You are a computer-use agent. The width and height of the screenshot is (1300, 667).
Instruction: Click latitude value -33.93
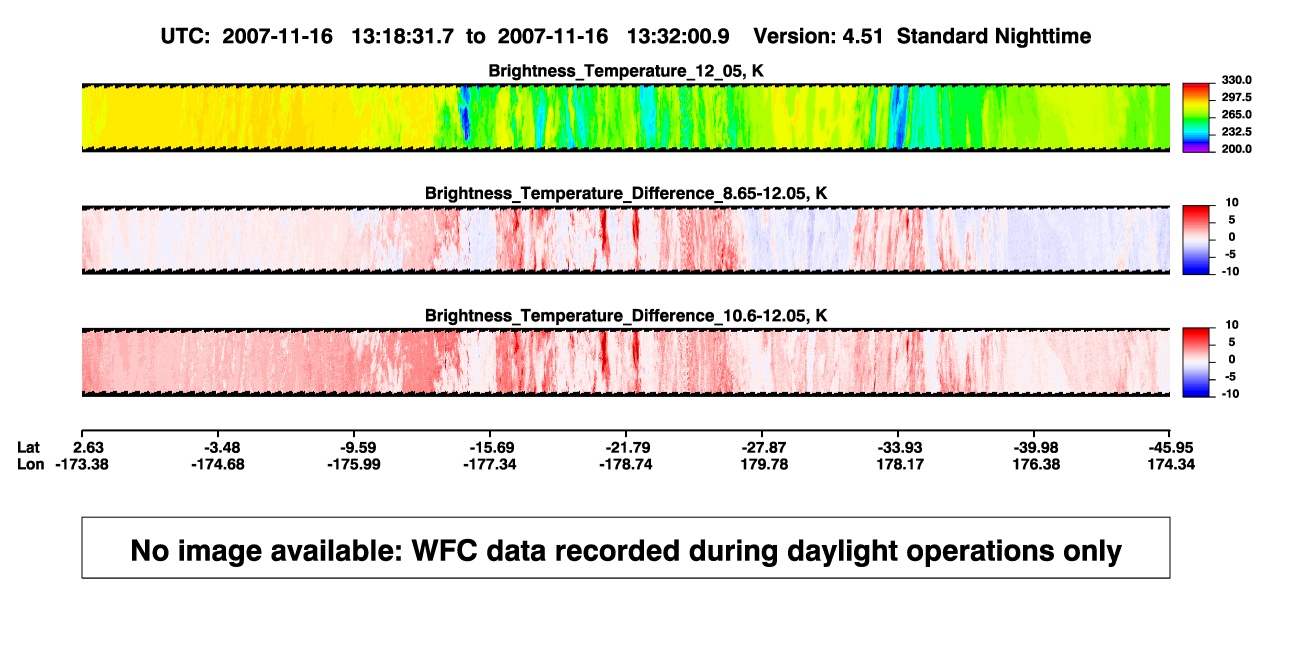click(x=898, y=447)
